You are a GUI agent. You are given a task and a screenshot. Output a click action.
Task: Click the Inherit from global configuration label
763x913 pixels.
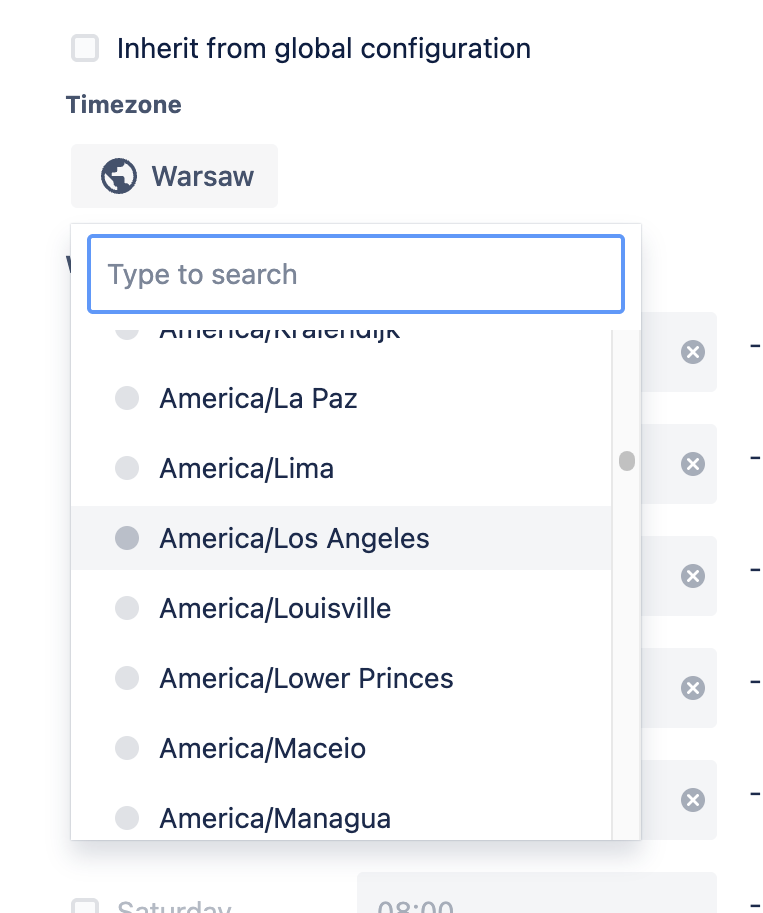(324, 48)
